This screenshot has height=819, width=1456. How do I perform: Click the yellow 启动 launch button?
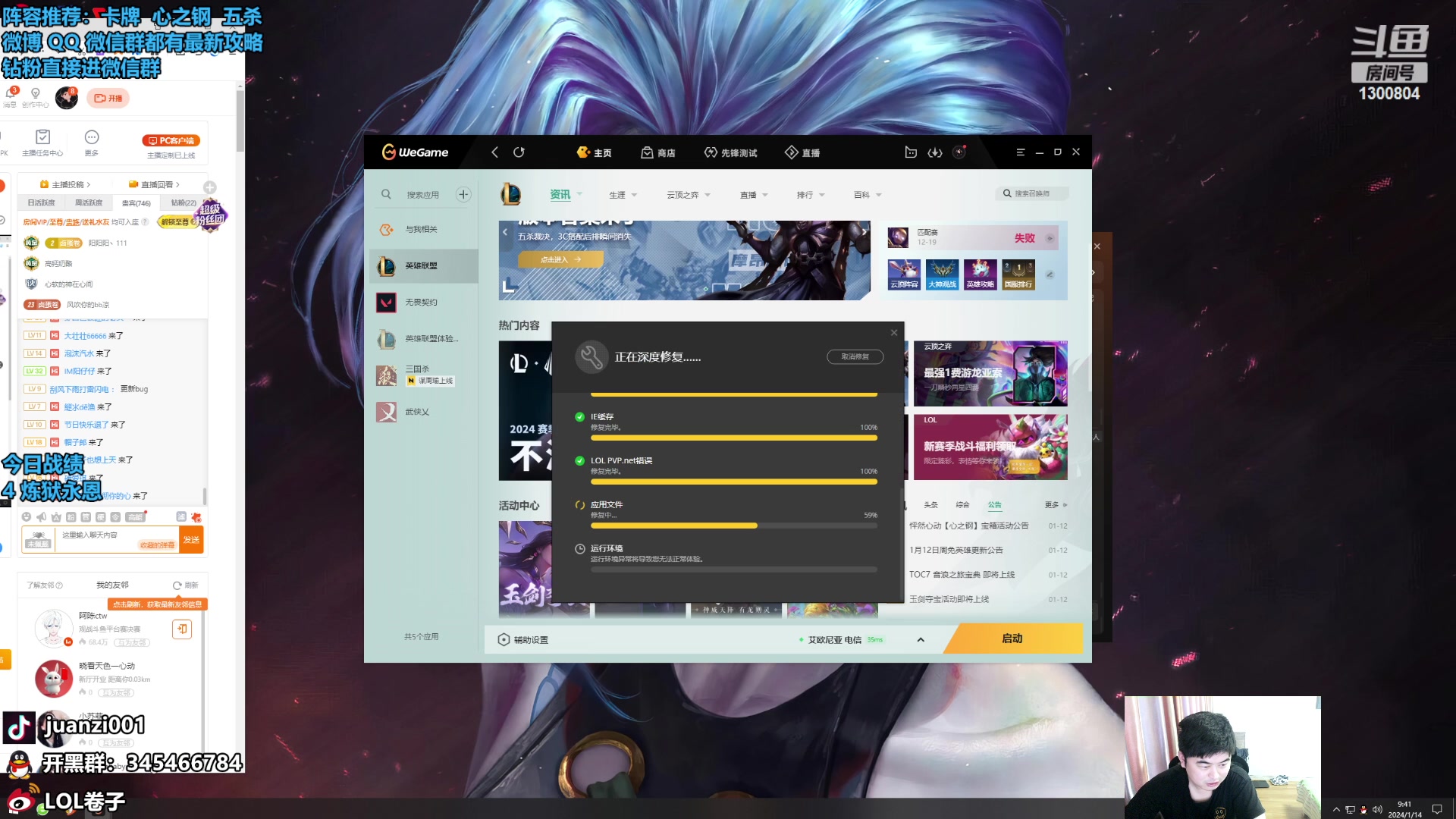pos(1012,639)
